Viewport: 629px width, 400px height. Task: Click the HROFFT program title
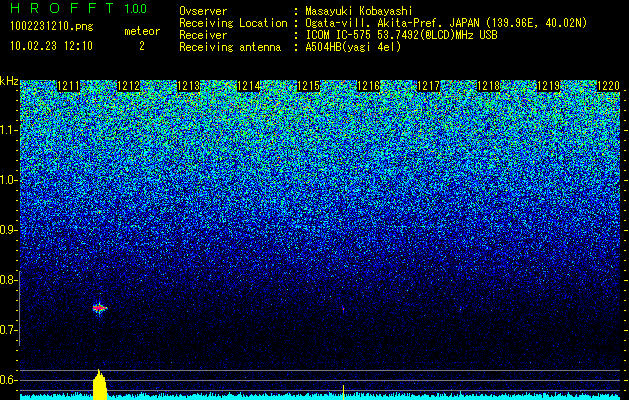[62, 8]
